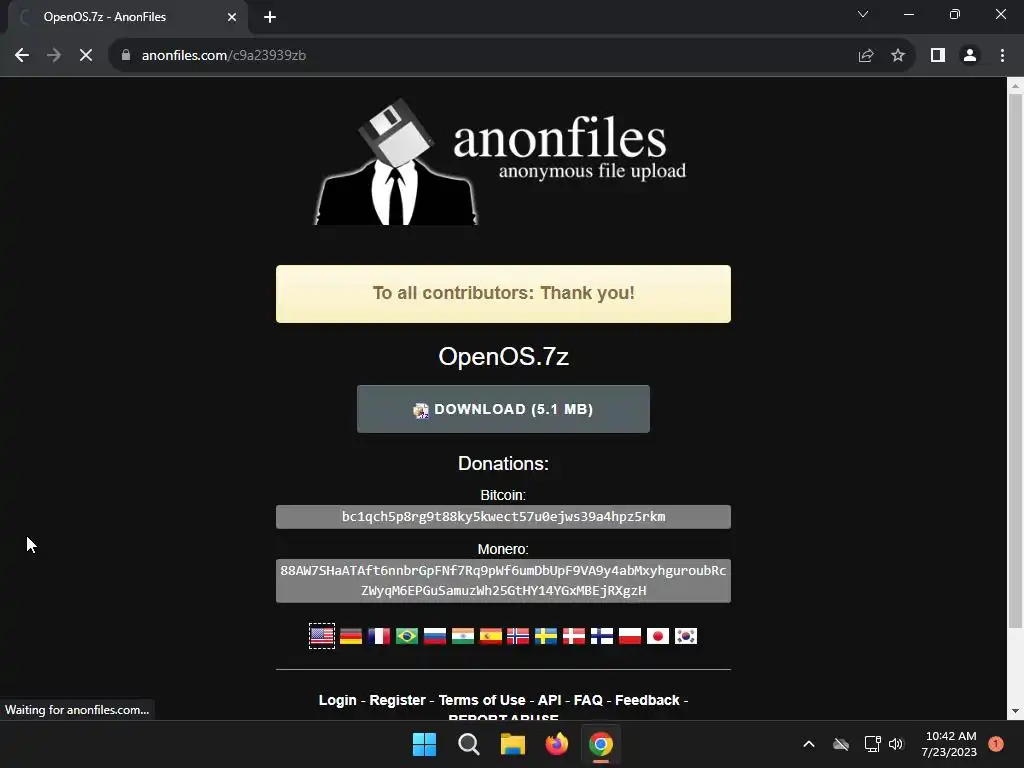Click the Download (5.1 MB) button
This screenshot has width=1024, height=768.
(503, 409)
